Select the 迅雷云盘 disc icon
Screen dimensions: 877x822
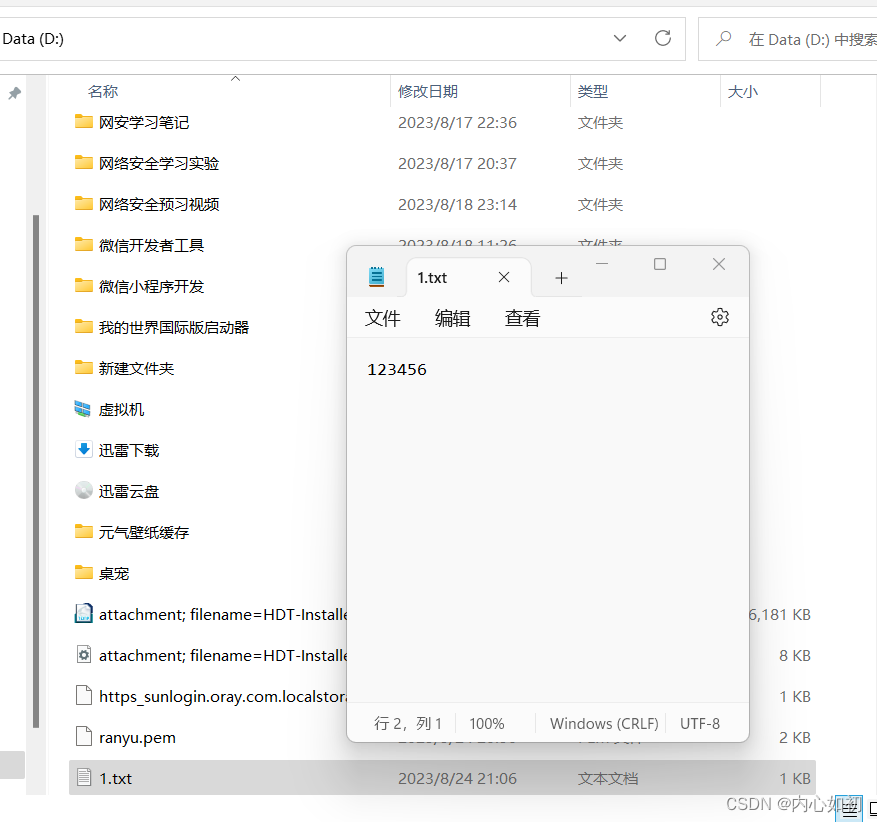click(83, 490)
